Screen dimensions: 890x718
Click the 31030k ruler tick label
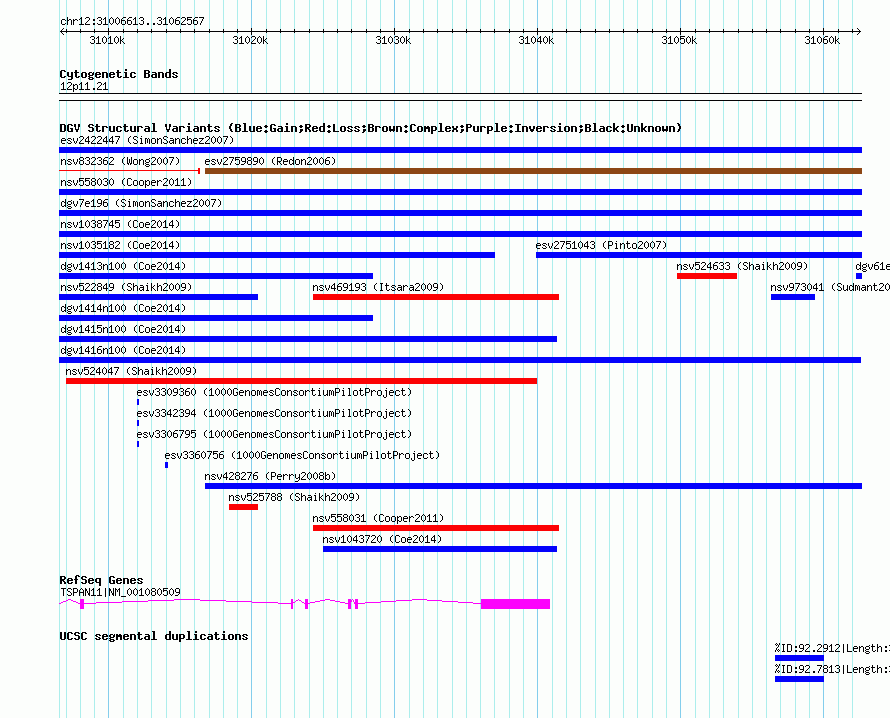tap(393, 40)
